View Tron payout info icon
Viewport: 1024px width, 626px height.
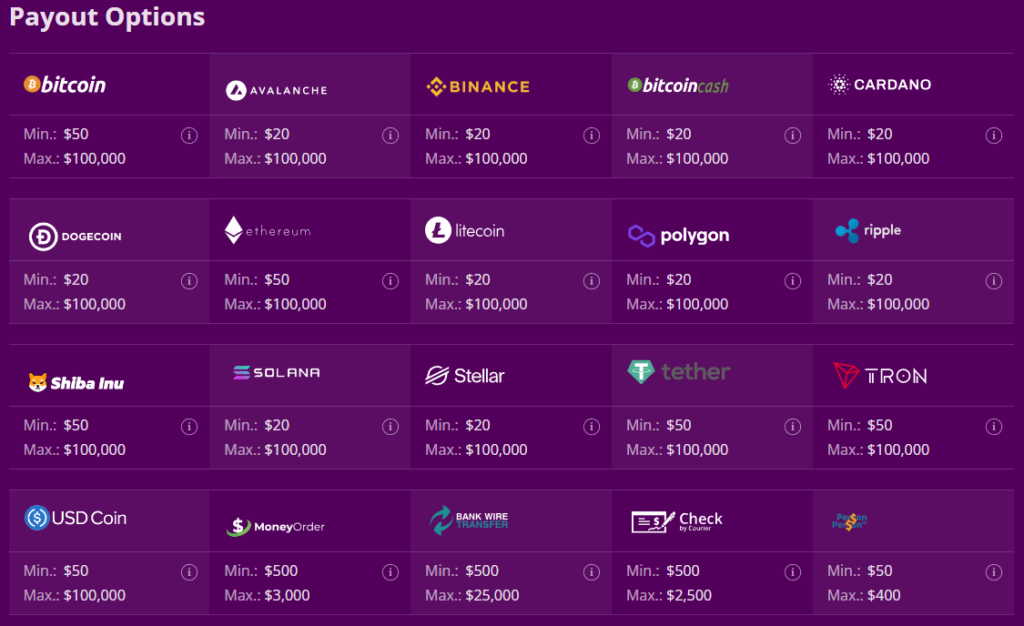pos(994,426)
